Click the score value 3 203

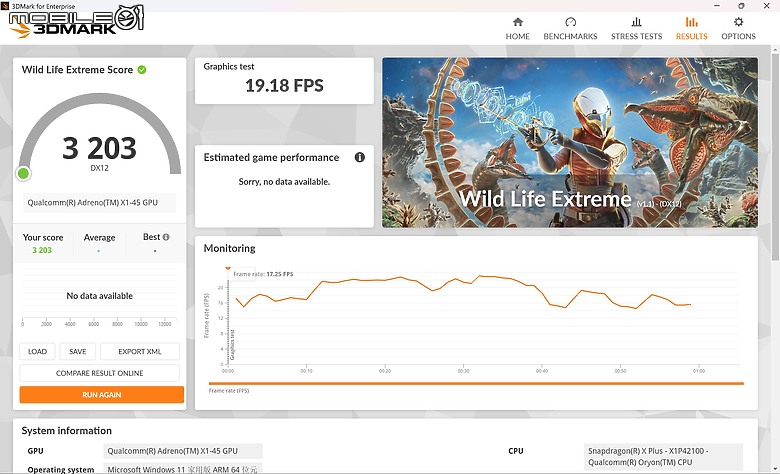pyautogui.click(x=99, y=148)
